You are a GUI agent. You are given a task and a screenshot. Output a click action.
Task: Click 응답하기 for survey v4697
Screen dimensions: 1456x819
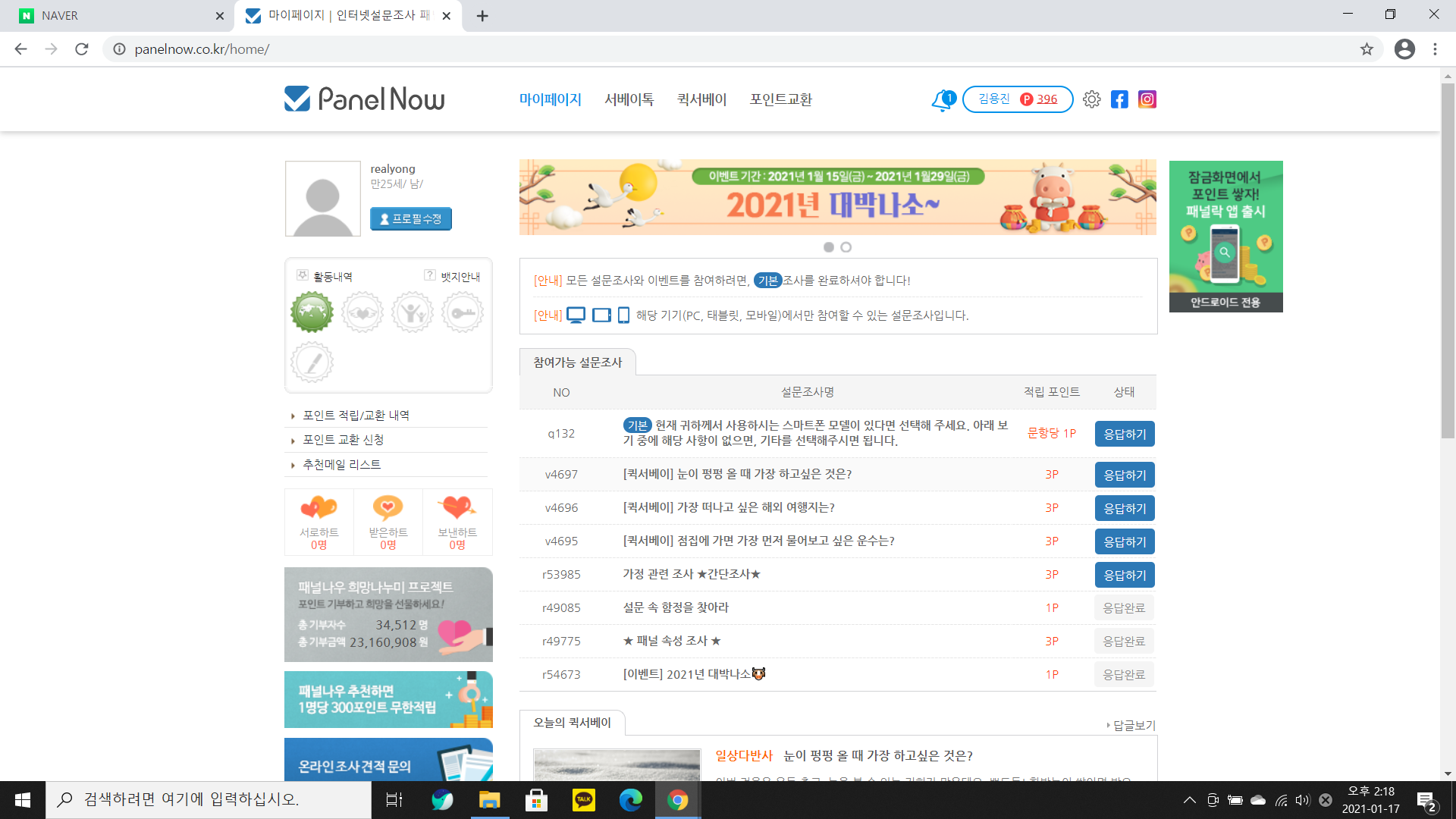pyautogui.click(x=1124, y=475)
